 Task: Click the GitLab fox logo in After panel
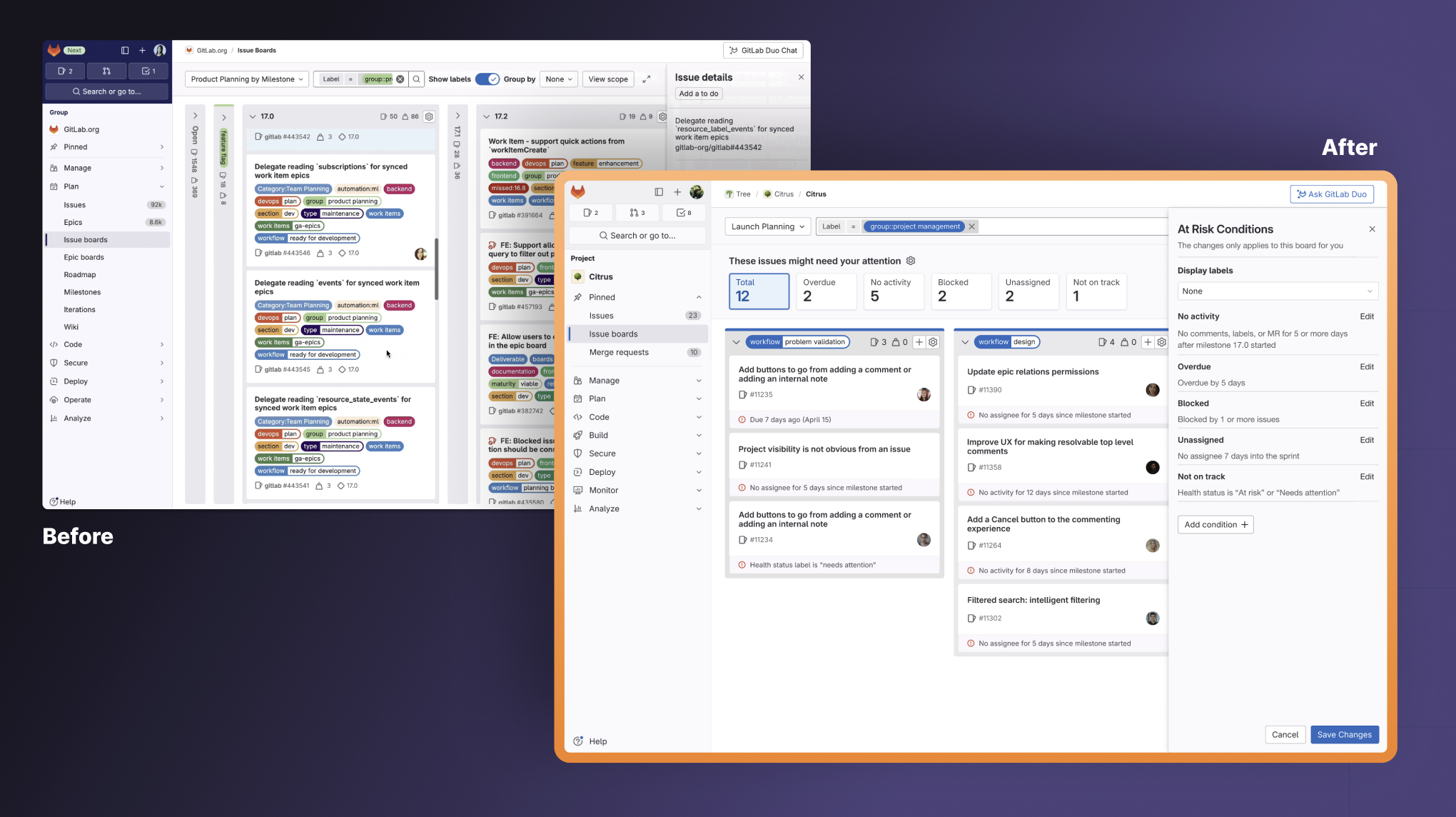point(578,191)
